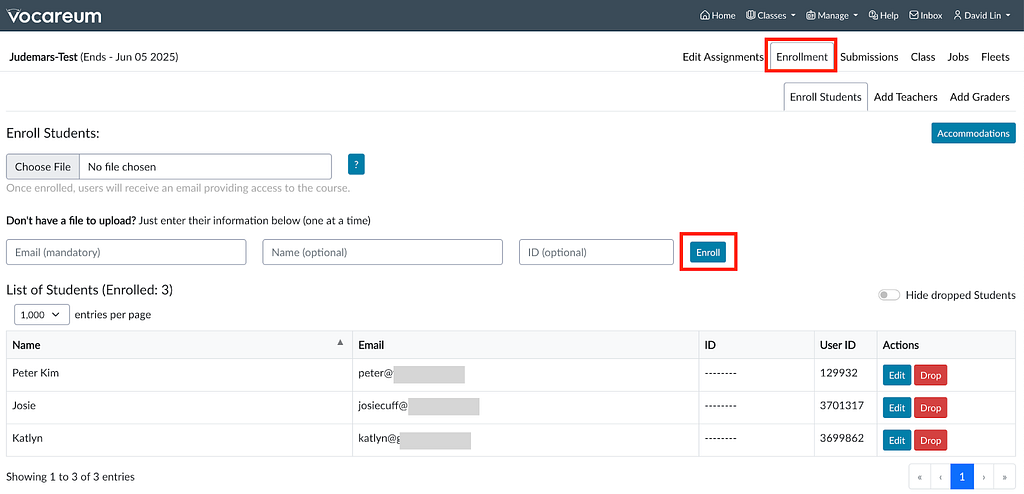Image resolution: width=1024 pixels, height=494 pixels.
Task: Open the Help page
Action: [x=883, y=16]
